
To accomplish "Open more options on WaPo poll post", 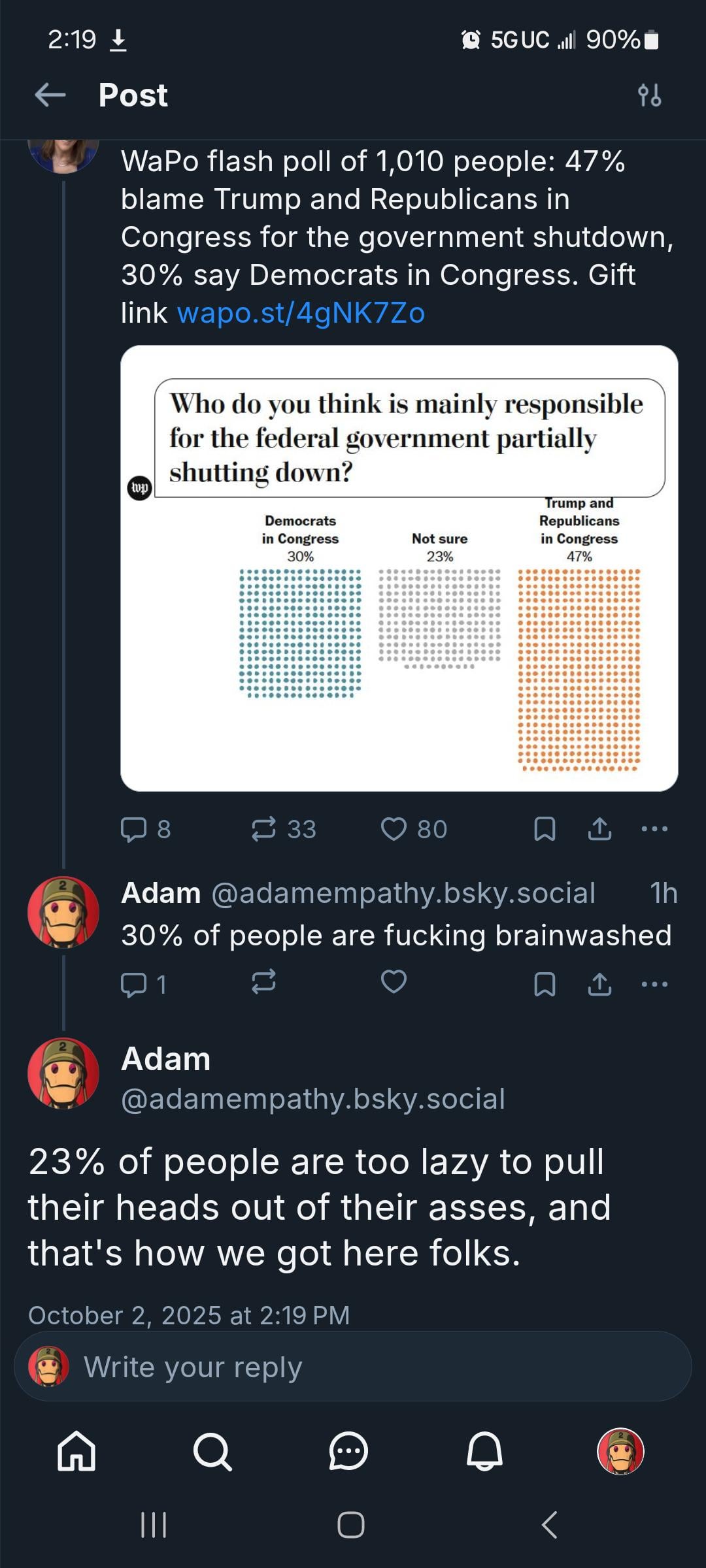I will [x=654, y=829].
